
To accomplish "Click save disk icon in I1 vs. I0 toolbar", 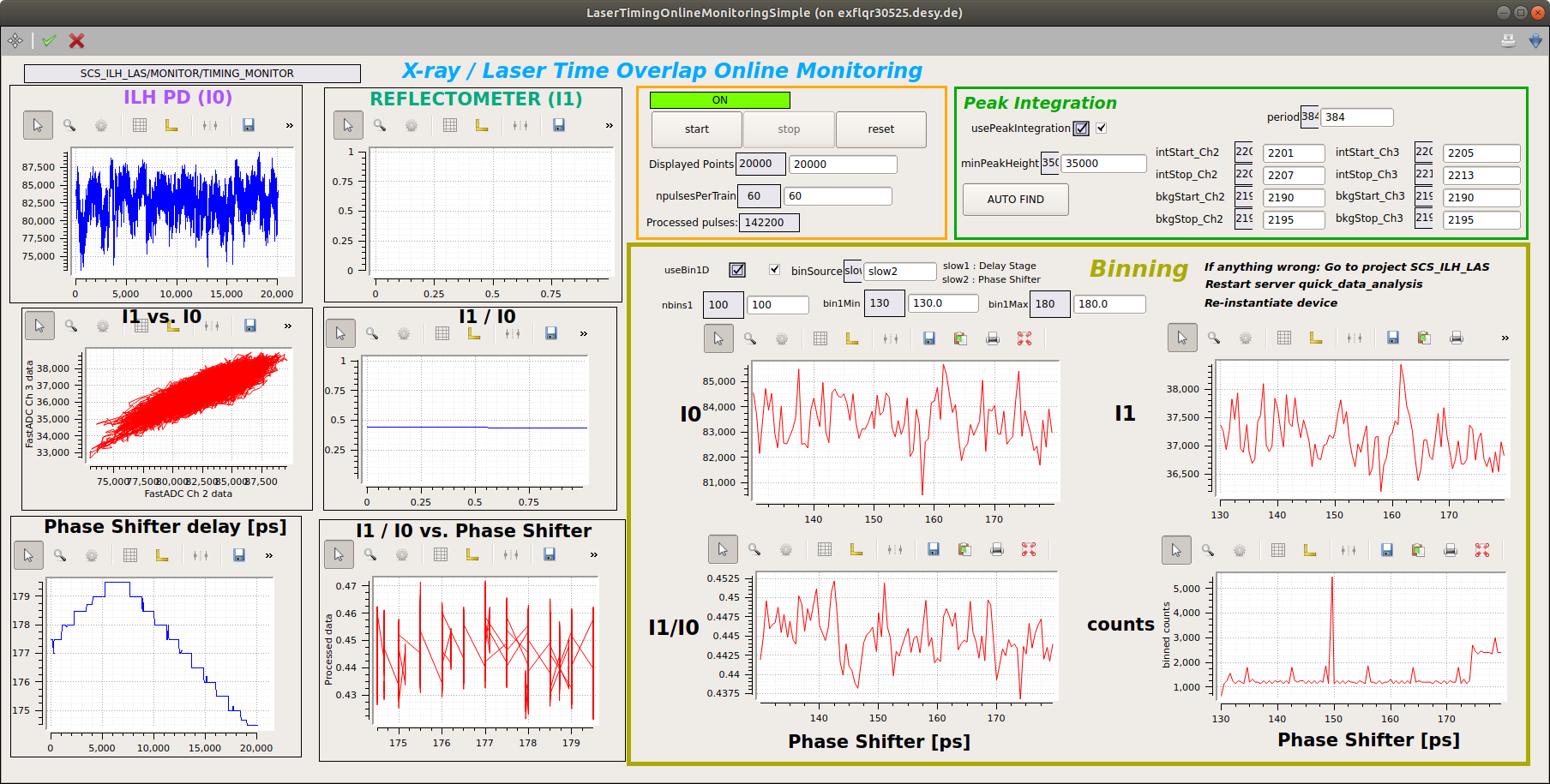I will [250, 326].
